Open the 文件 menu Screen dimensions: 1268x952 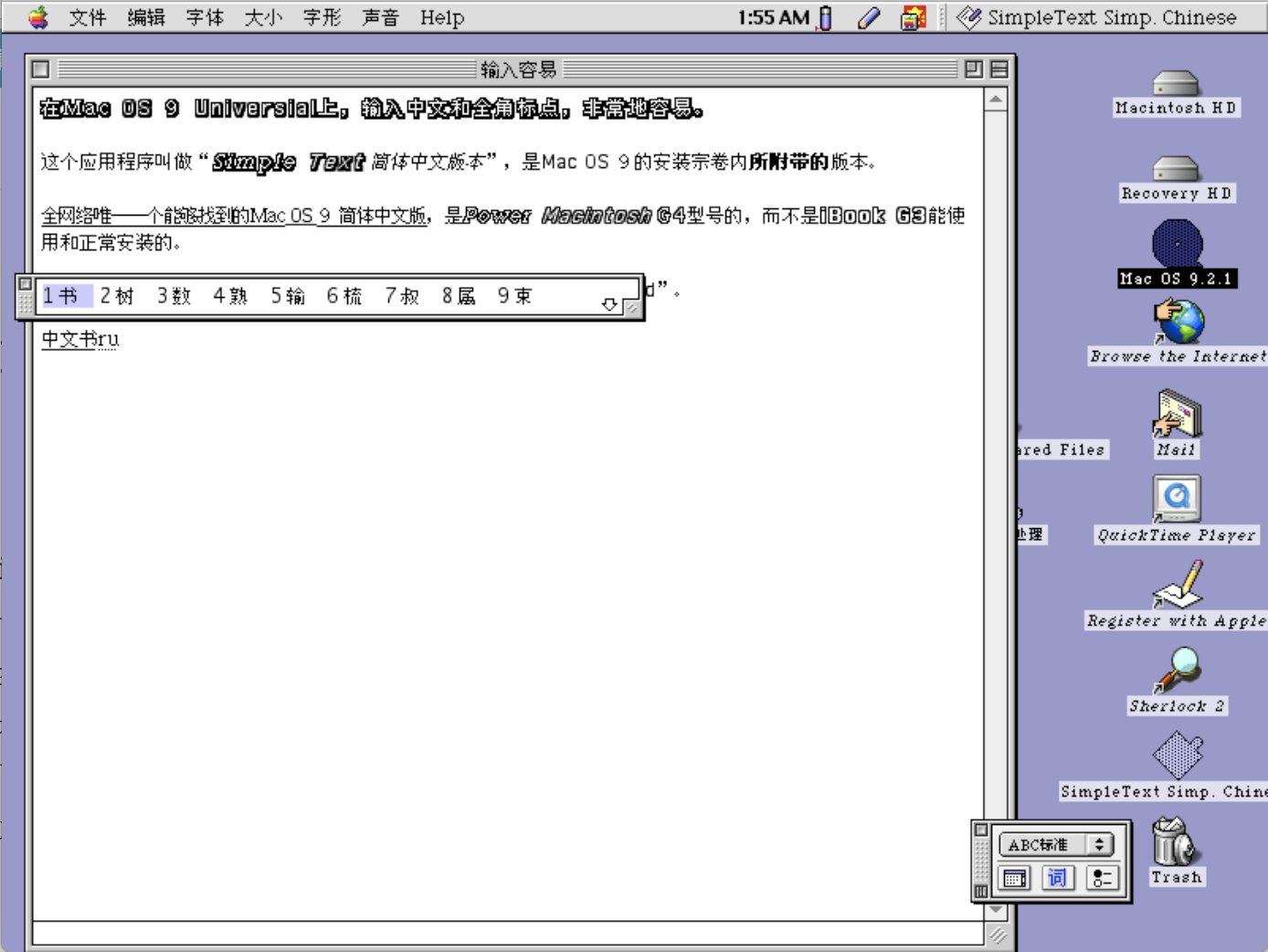(88, 16)
